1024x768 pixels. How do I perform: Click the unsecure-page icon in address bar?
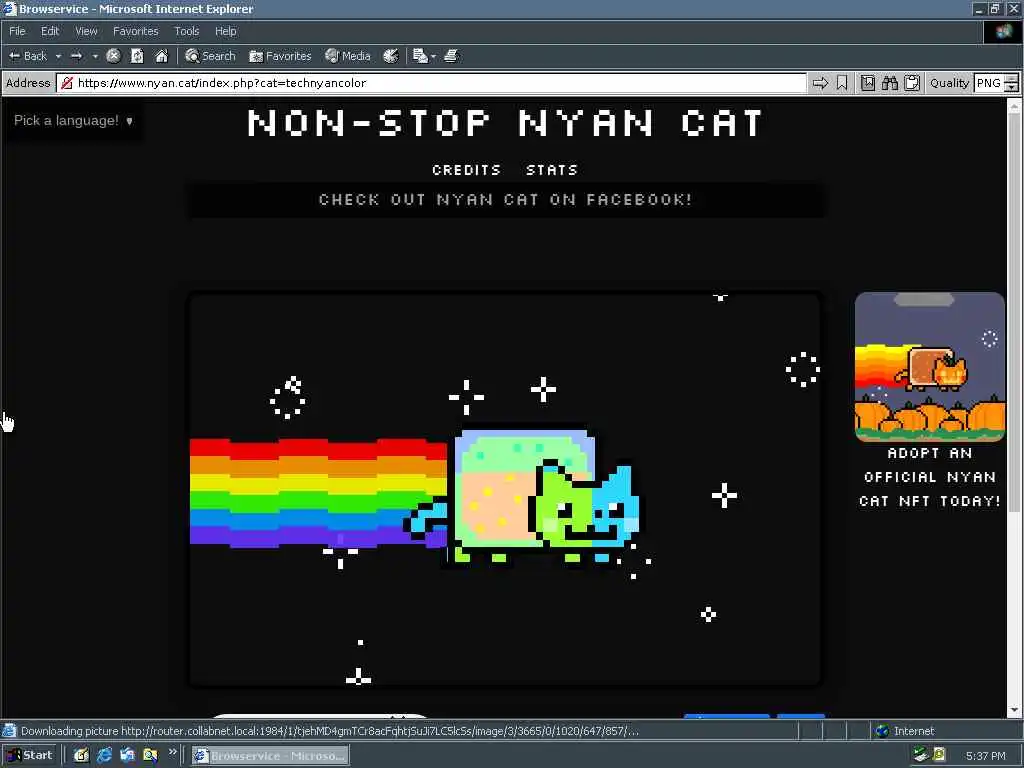coord(67,83)
